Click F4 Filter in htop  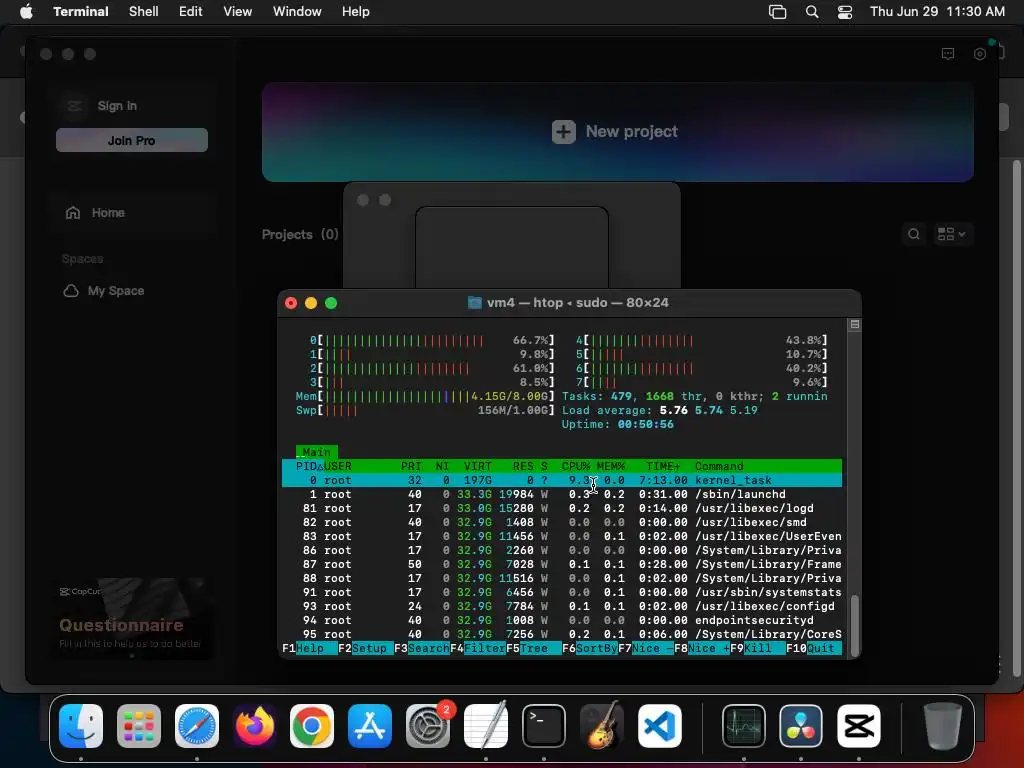[x=478, y=648]
